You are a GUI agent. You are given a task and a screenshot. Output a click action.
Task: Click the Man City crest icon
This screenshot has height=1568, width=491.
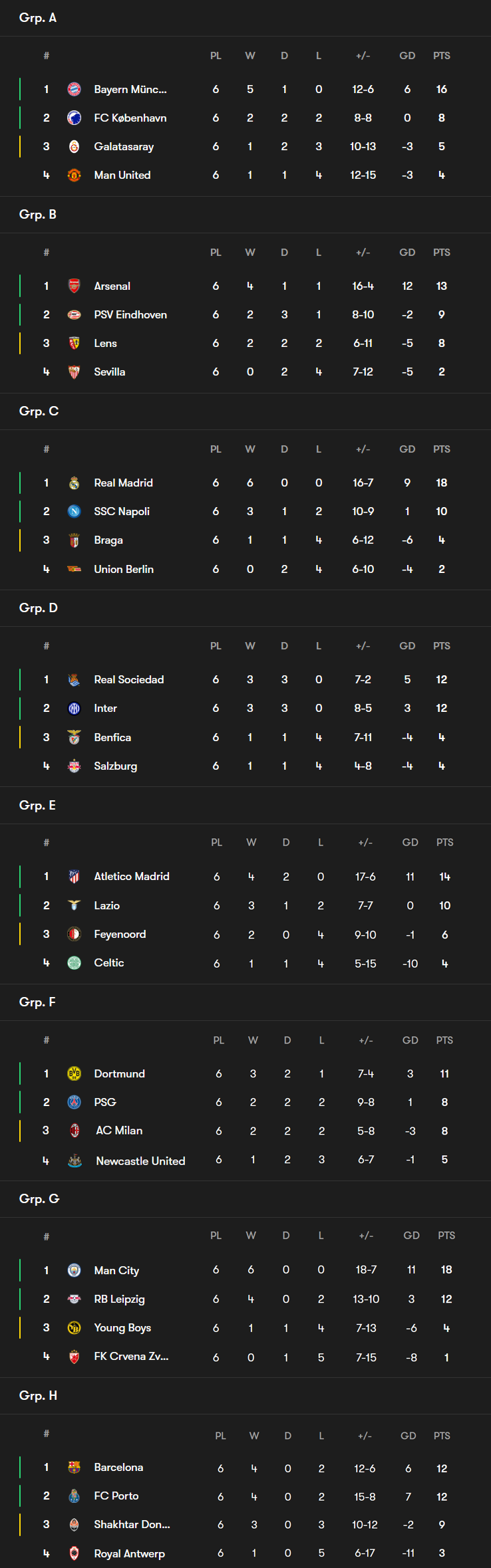[75, 1270]
